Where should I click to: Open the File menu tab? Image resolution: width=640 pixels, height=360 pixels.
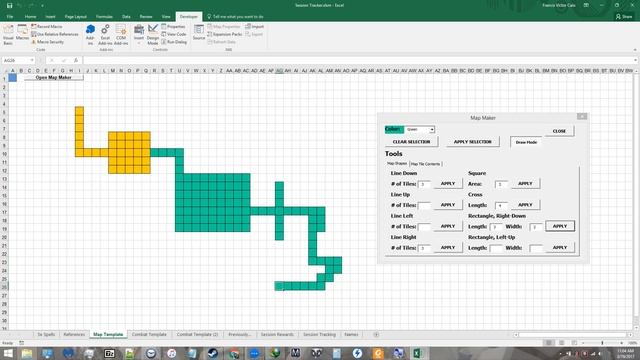pyautogui.click(x=10, y=17)
